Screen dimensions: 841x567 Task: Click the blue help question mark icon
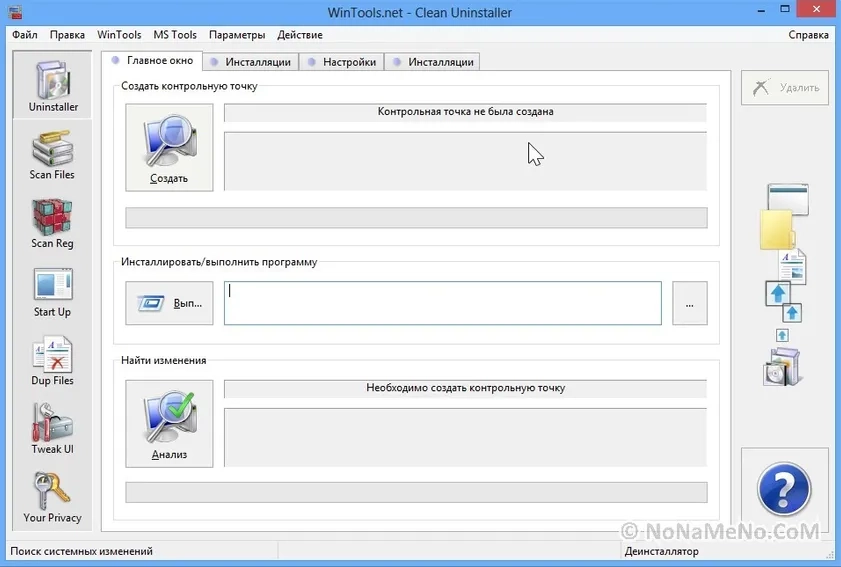pyautogui.click(x=784, y=490)
